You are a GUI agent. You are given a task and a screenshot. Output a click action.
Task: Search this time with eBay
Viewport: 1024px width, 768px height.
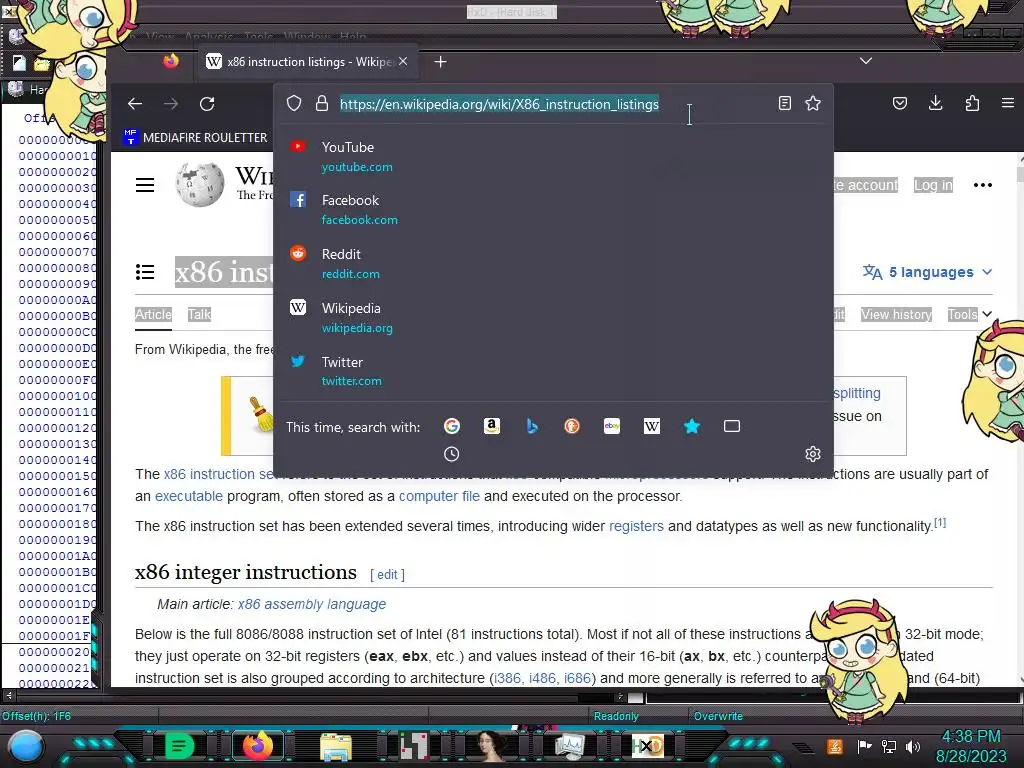pyautogui.click(x=612, y=426)
